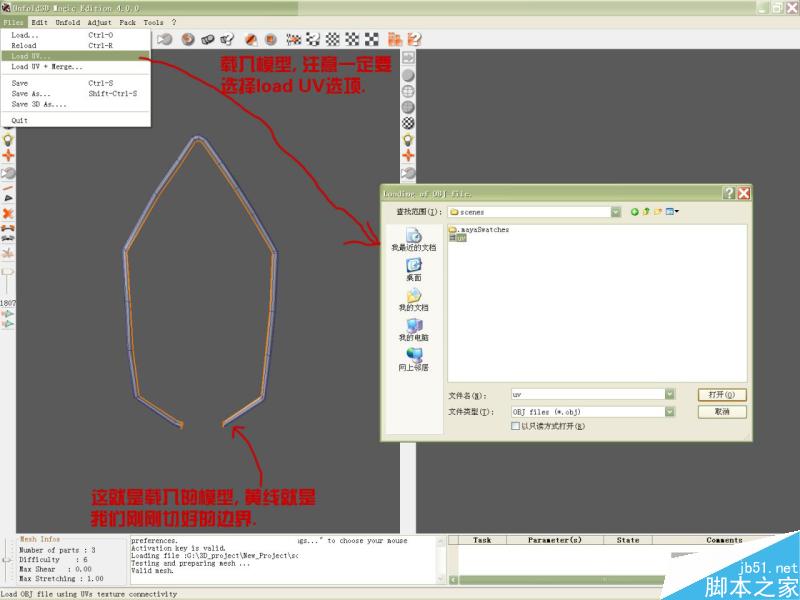
Task: Click the orange weld bridge icon in left toolbar
Action: click(8, 228)
